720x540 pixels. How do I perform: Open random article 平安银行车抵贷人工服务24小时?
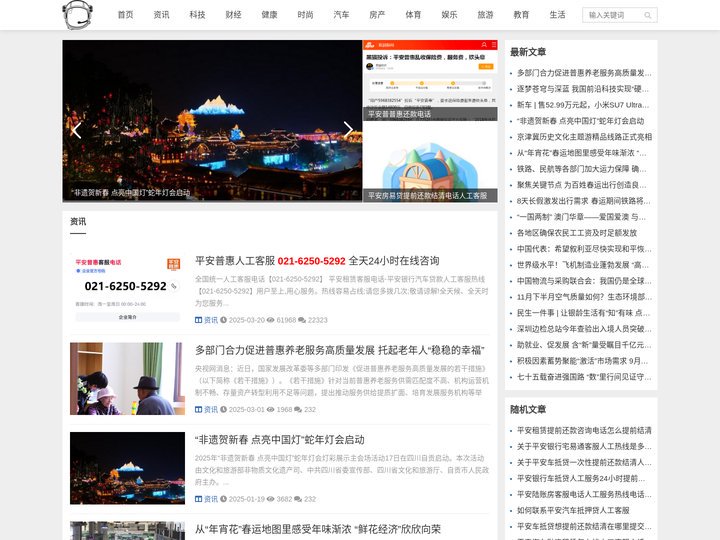(581, 478)
